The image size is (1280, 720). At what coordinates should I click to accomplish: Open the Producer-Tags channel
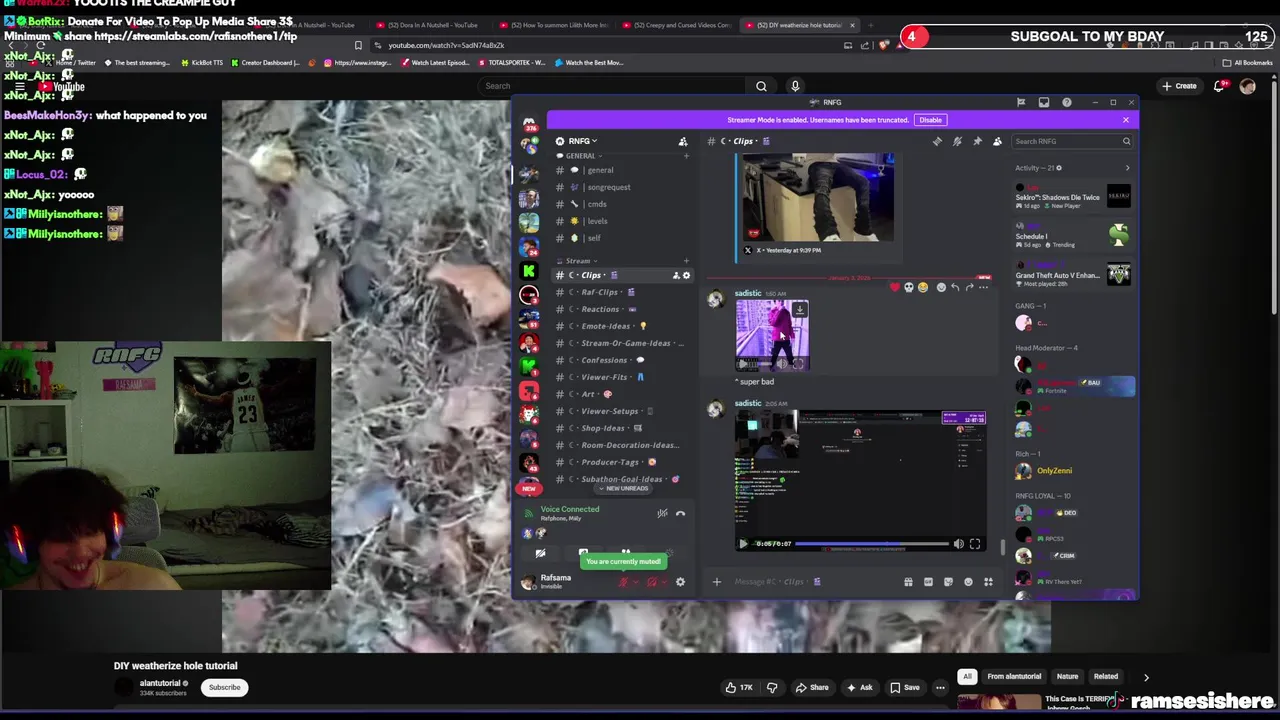coord(622,462)
